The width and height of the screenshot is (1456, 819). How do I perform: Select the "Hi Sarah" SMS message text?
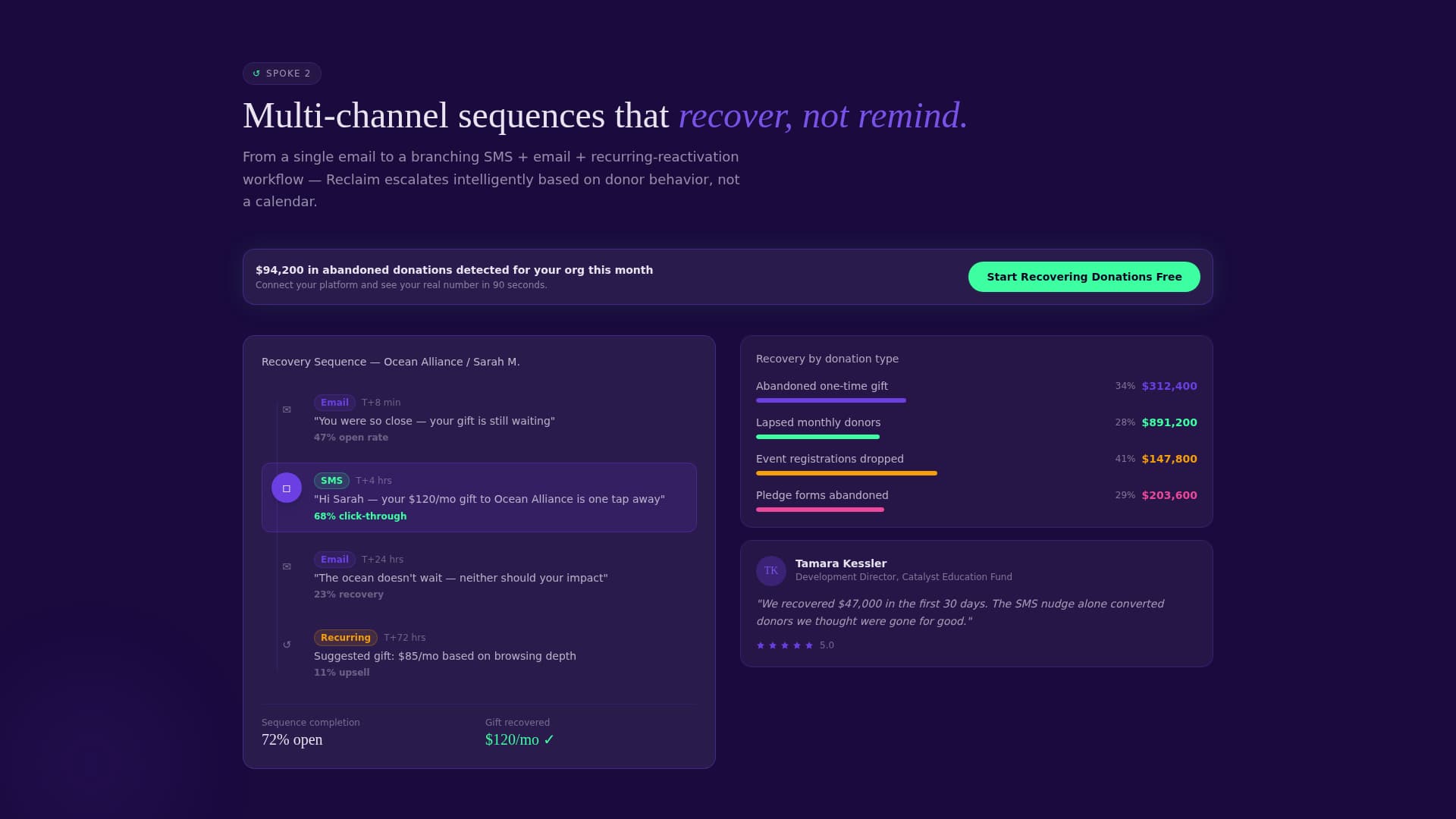489,499
